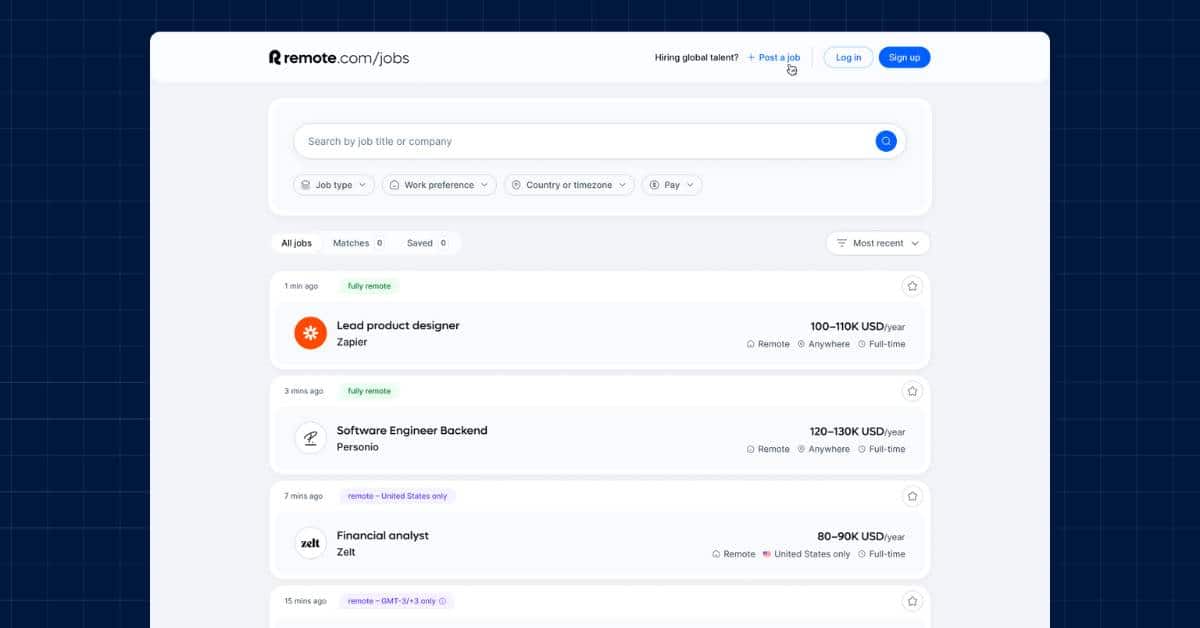
Task: Click the remote.com/jobs logo
Action: (x=339, y=58)
